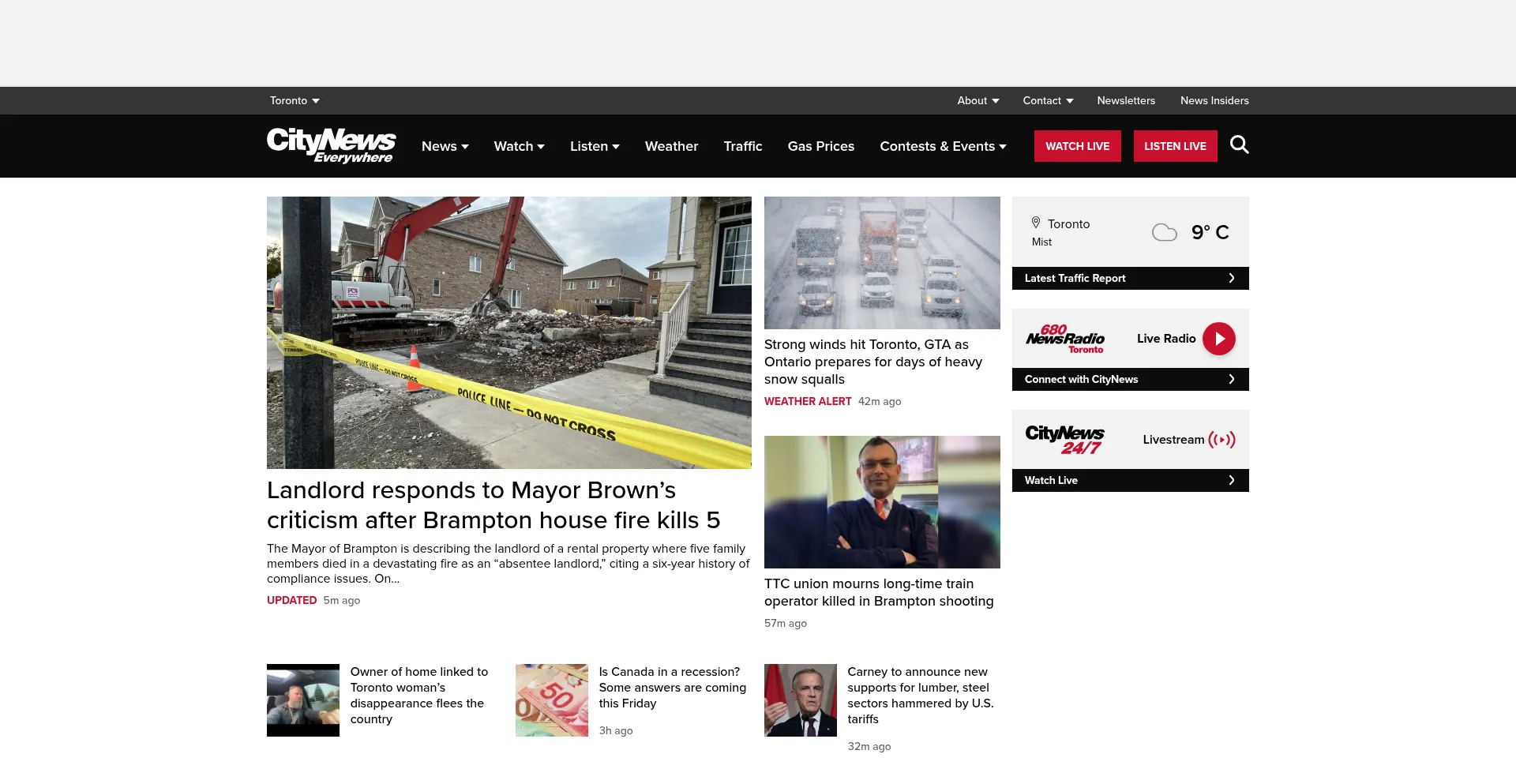Go to the Weather page
The height and width of the screenshot is (784, 1516).
671,146
